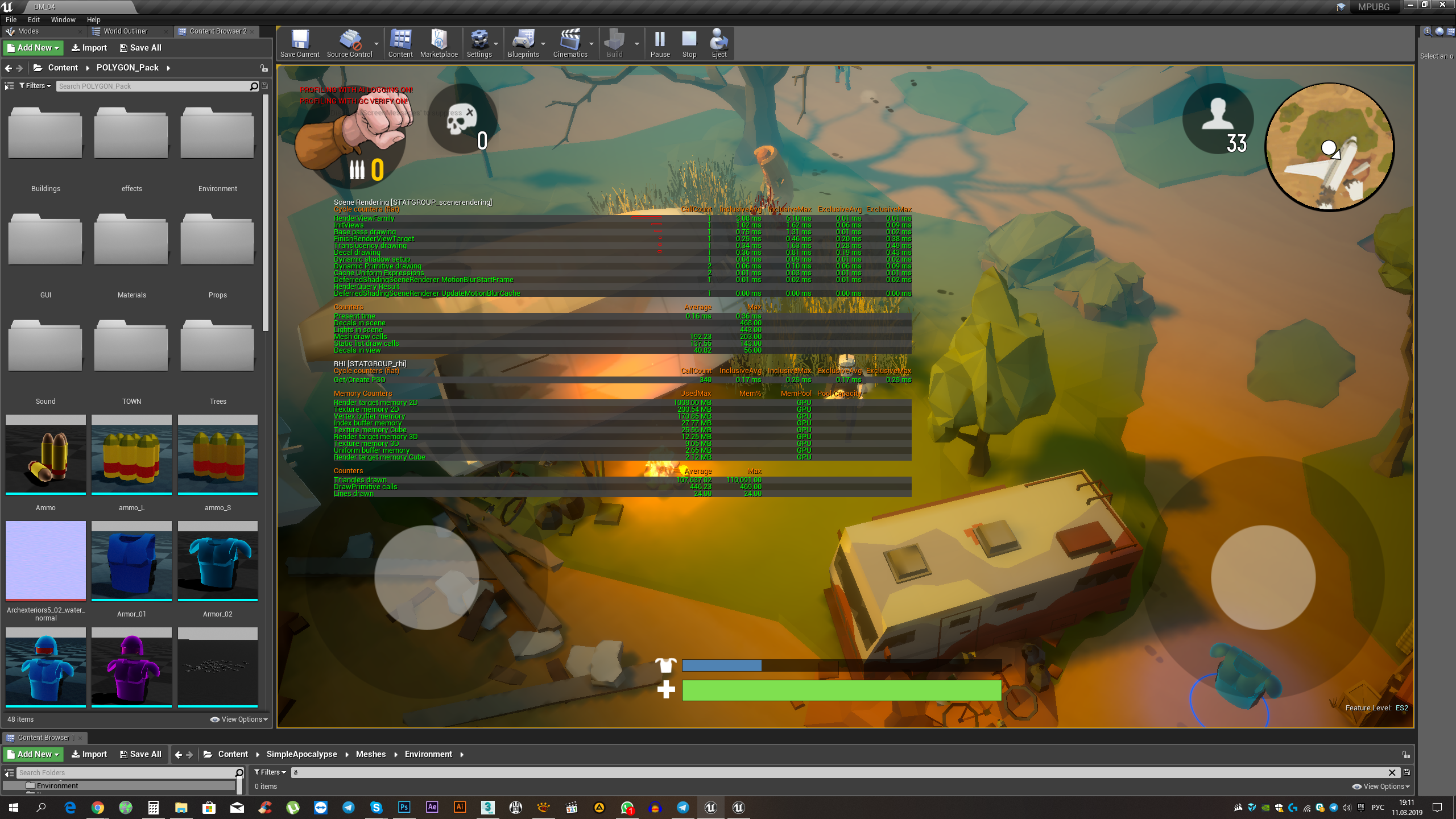Toggle the sources panel in Content Browser 1
The image size is (1456, 819).
tap(9, 772)
